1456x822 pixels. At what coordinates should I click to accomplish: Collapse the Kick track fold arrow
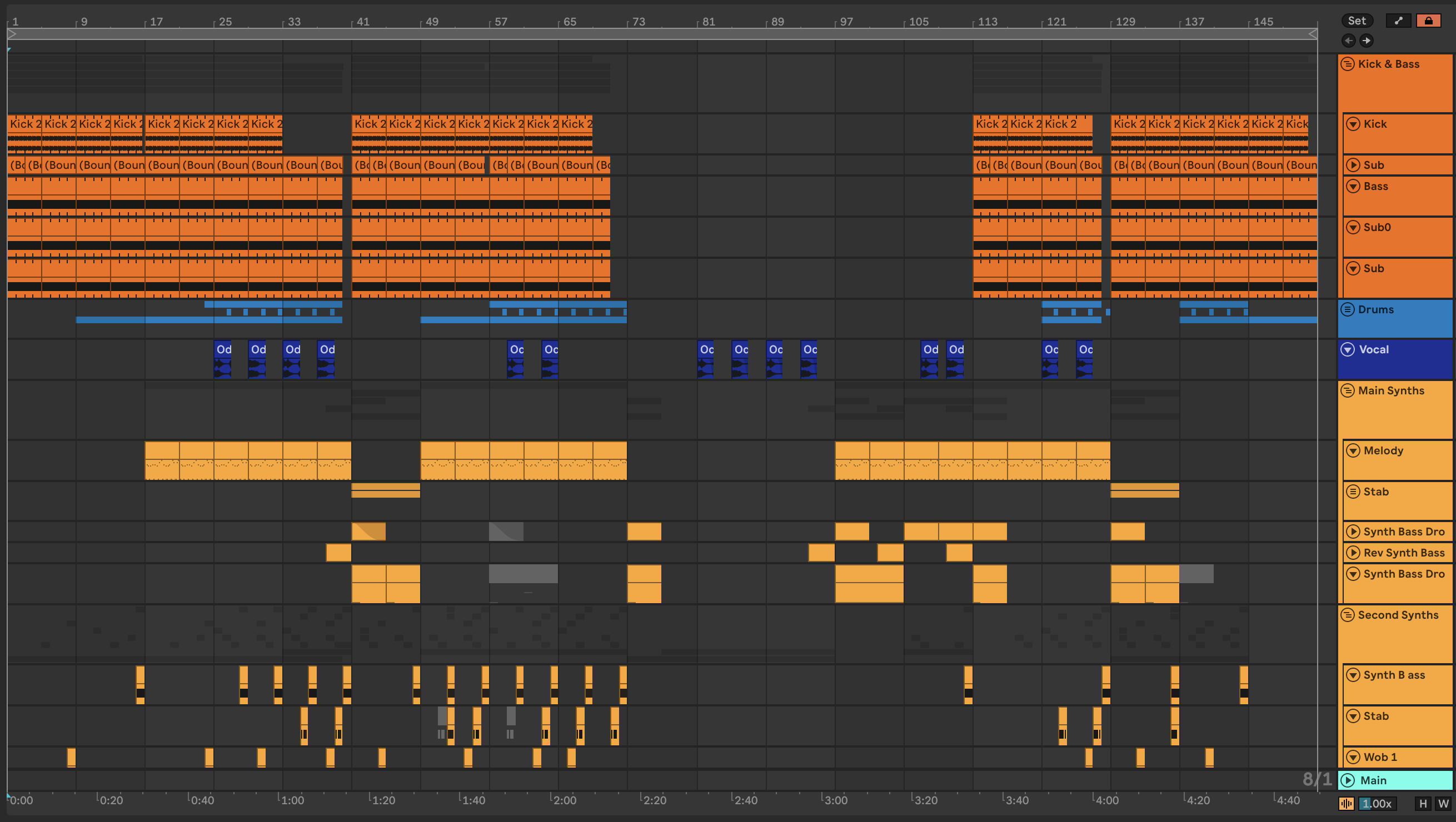pyautogui.click(x=1353, y=124)
